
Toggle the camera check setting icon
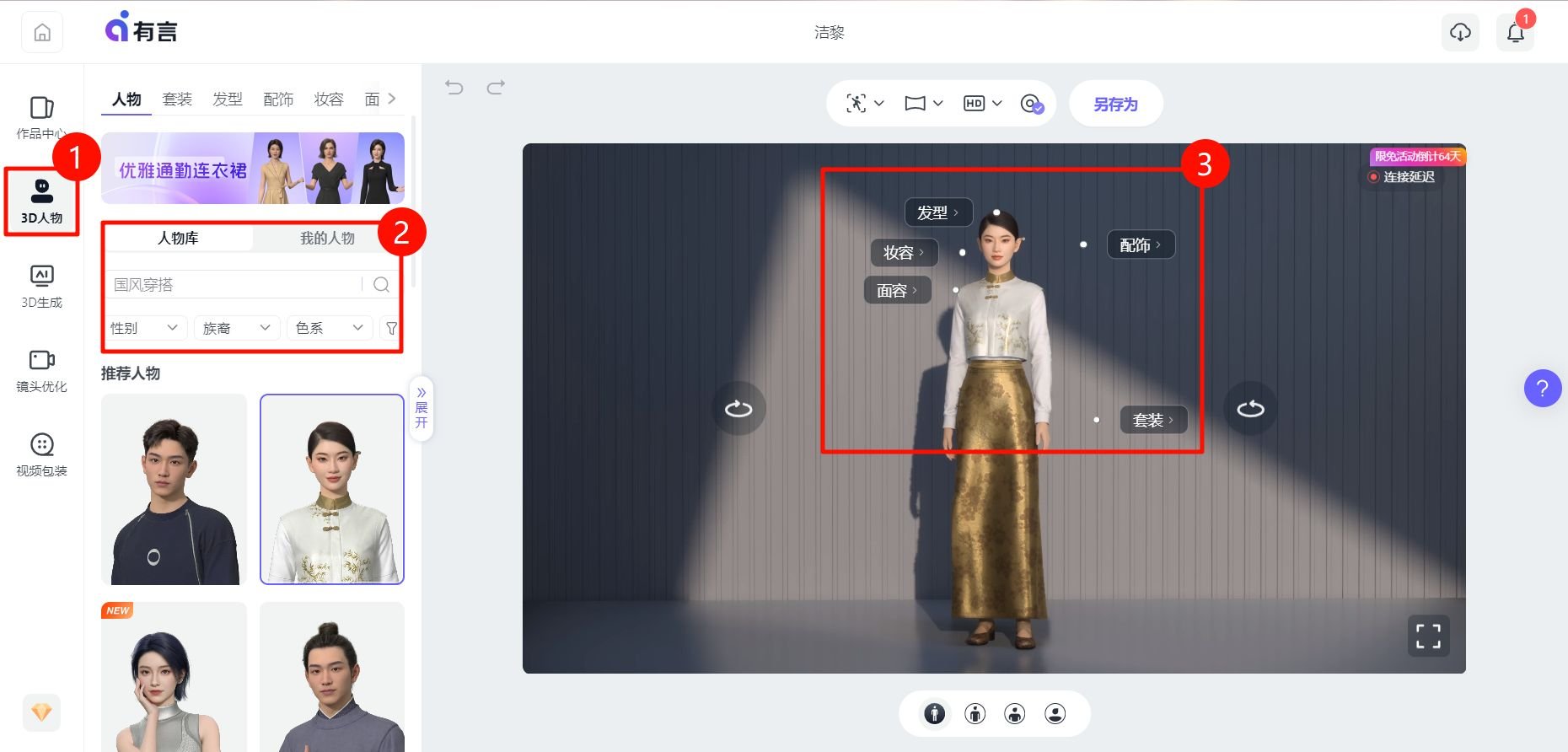1032,104
